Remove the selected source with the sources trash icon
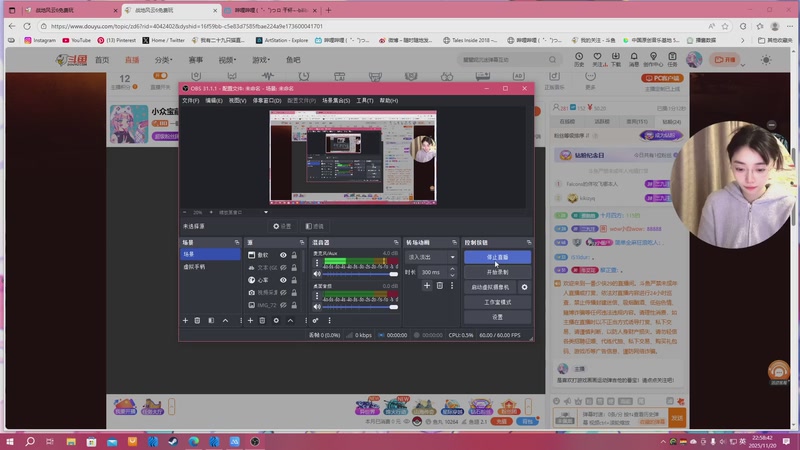Viewport: 800px width, 450px height. 262,320
